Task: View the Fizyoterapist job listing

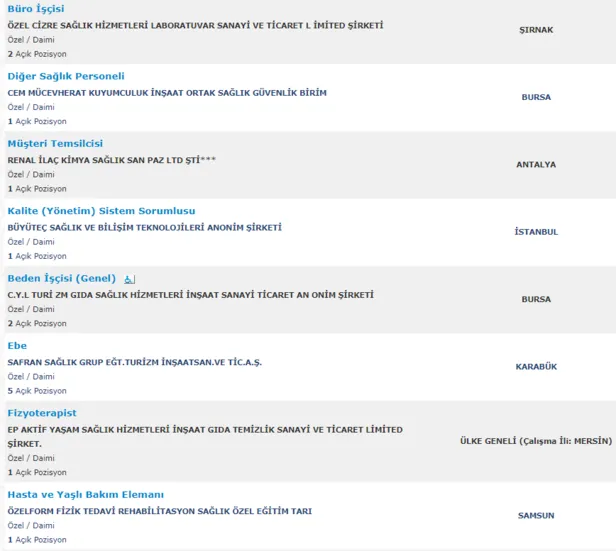Action: pos(42,413)
